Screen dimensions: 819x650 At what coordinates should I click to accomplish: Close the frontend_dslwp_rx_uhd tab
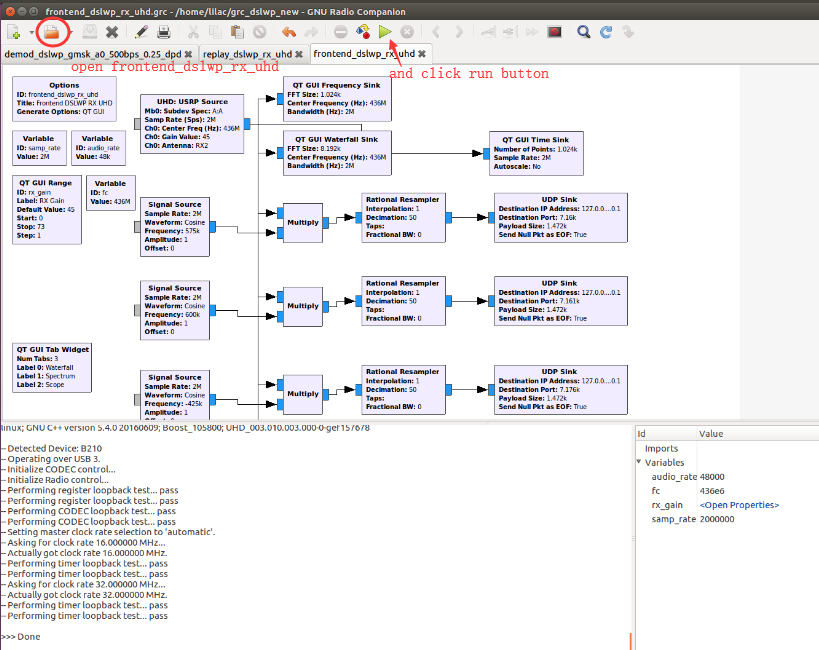(422, 54)
